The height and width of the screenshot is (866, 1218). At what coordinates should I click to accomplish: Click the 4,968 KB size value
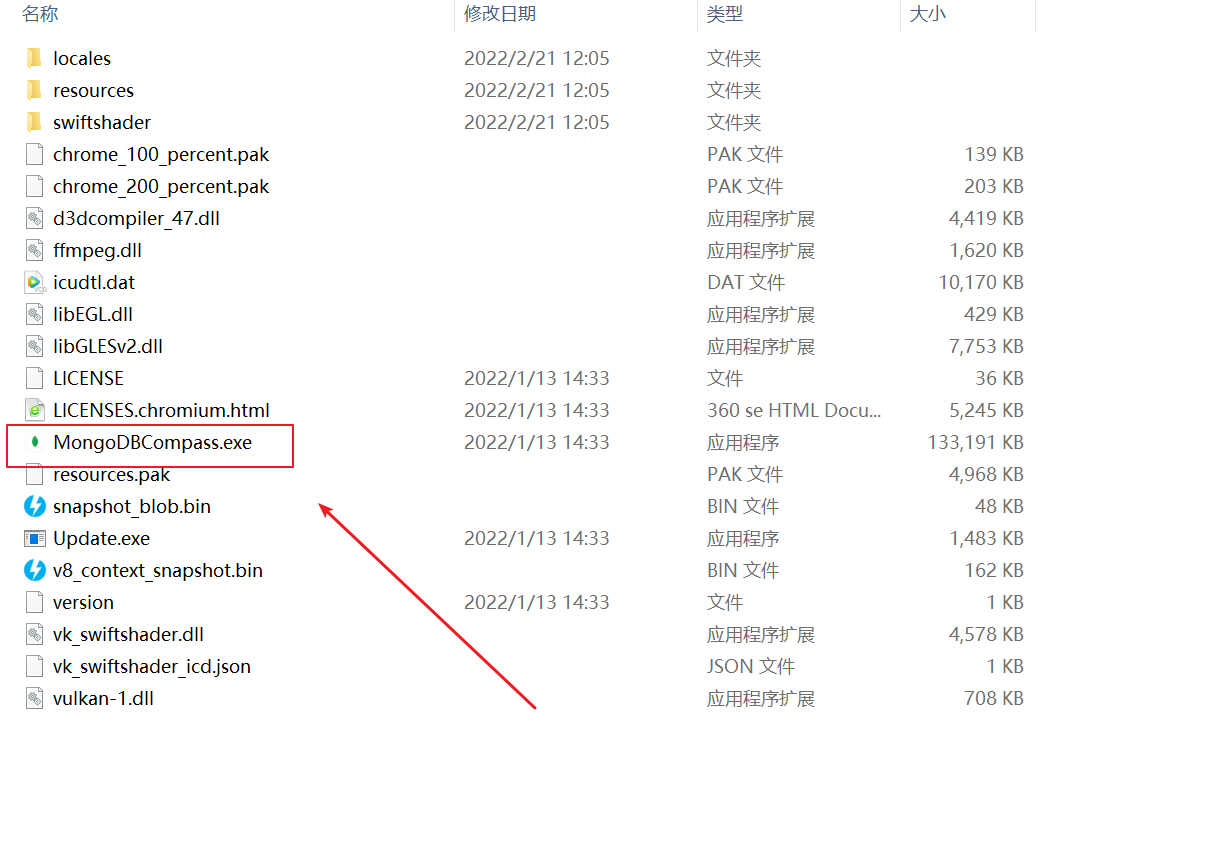click(x=986, y=474)
